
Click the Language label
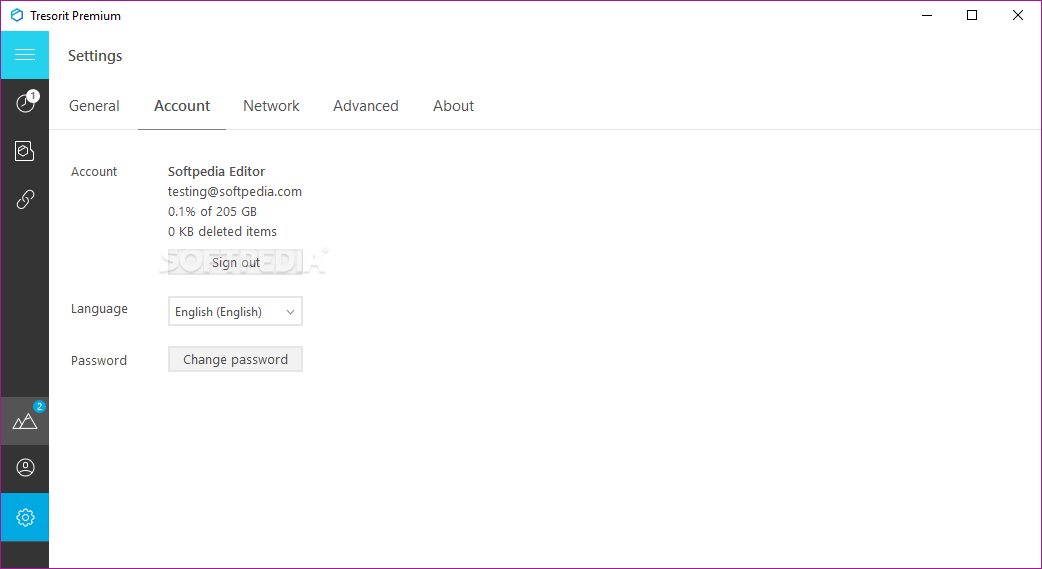click(x=99, y=309)
